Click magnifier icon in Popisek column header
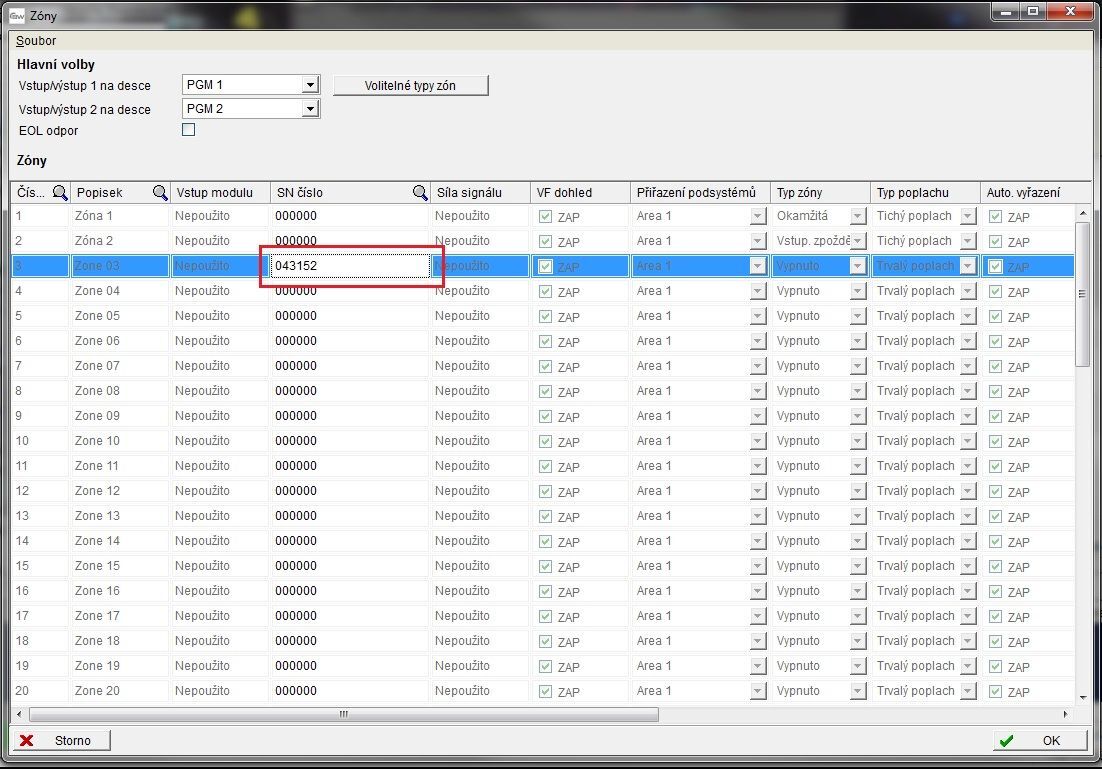This screenshot has width=1102, height=769. (160, 193)
